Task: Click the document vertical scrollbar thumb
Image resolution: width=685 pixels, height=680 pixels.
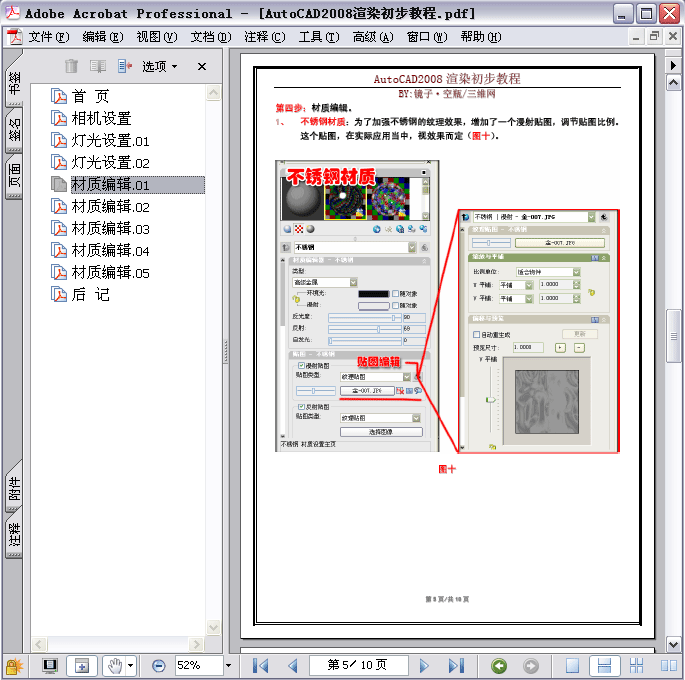Action: click(673, 336)
